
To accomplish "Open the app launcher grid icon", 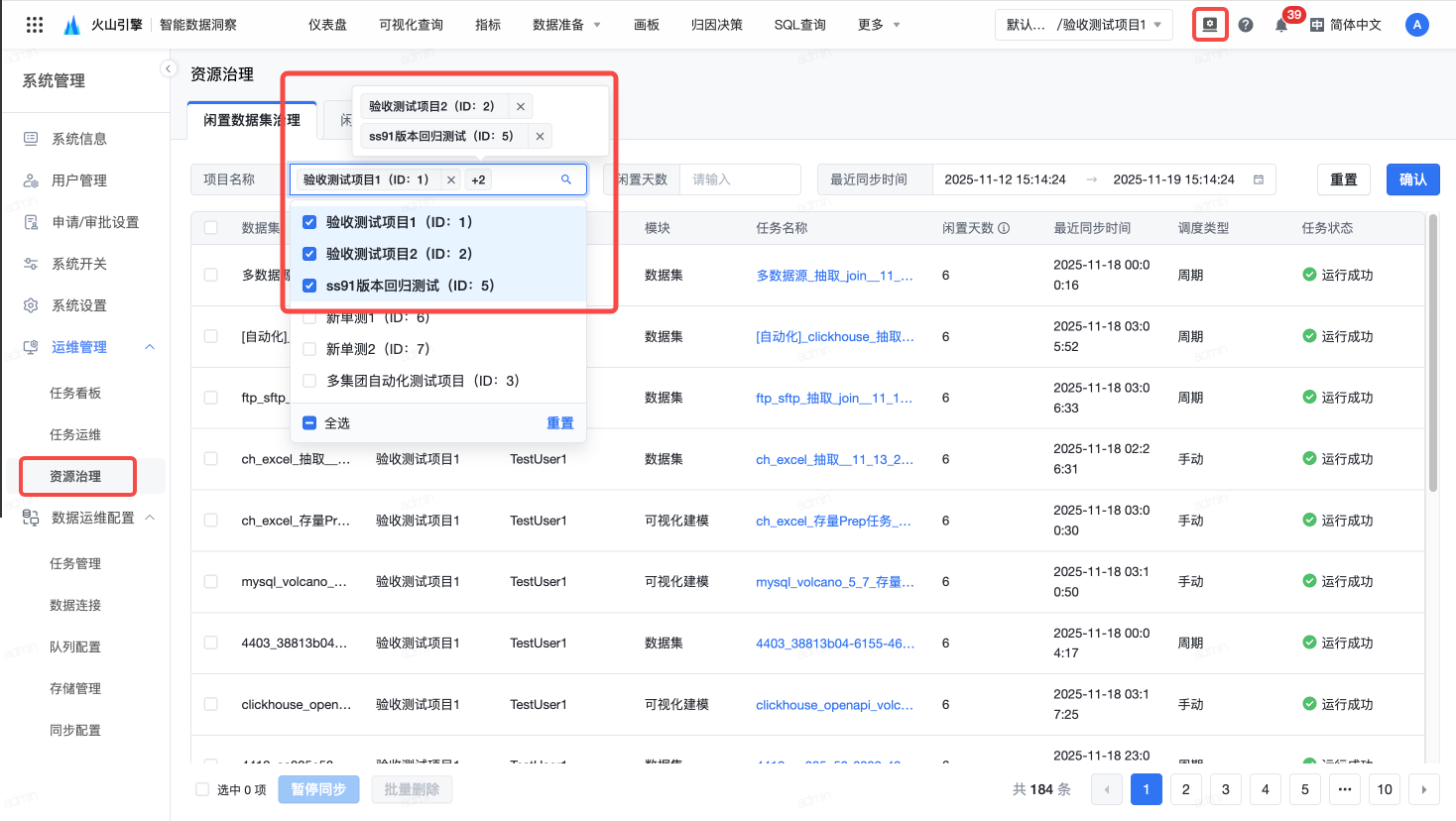I will 35,25.
